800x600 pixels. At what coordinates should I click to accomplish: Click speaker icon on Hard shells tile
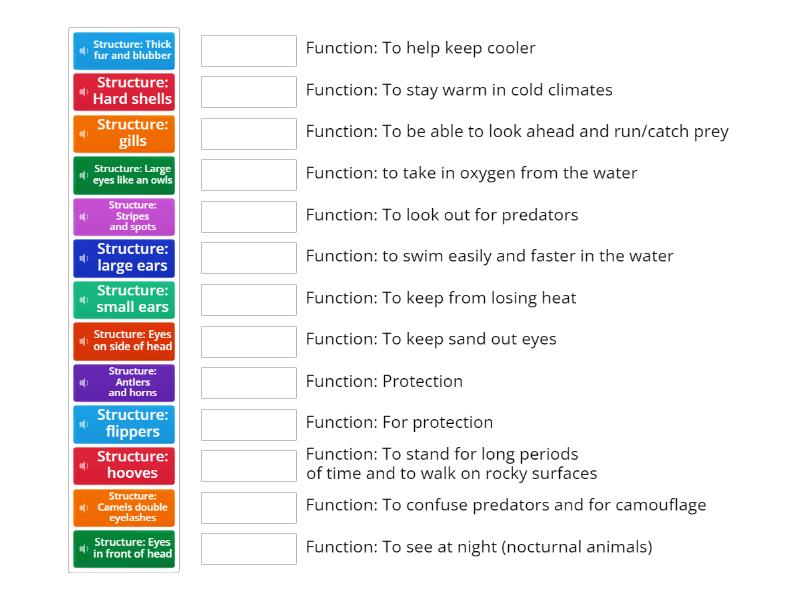point(84,92)
